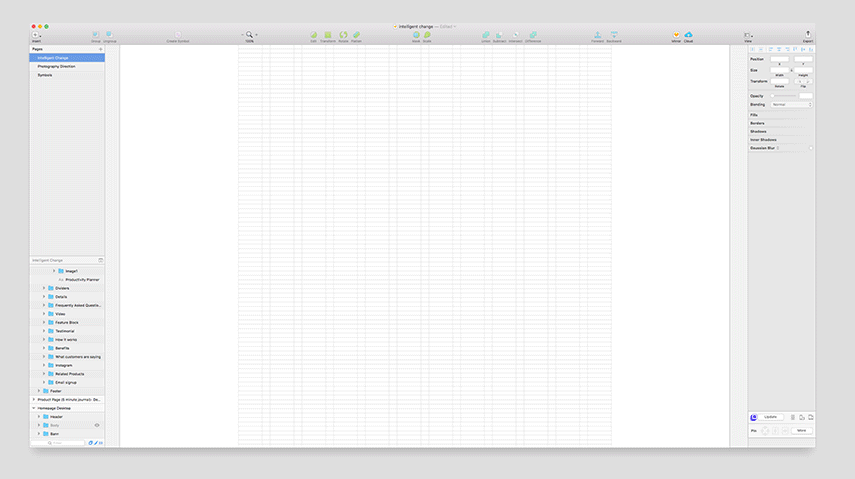The image size is (855, 479).
Task: Click the first alignment icon in the inspector
Action: (x=753, y=50)
